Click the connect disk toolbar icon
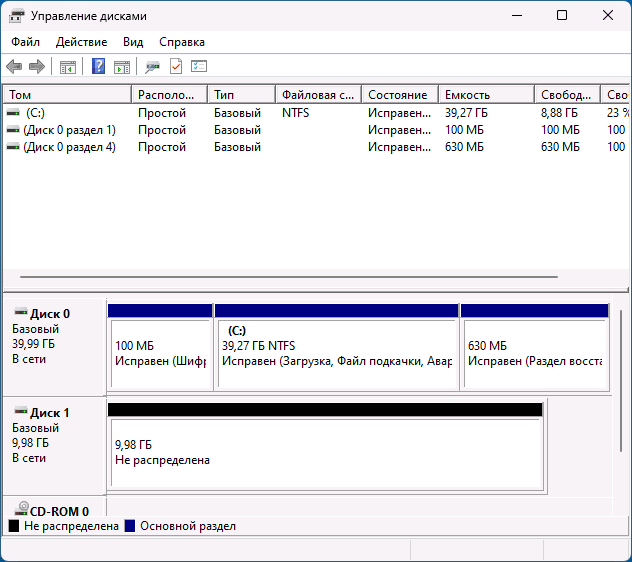 (152, 67)
